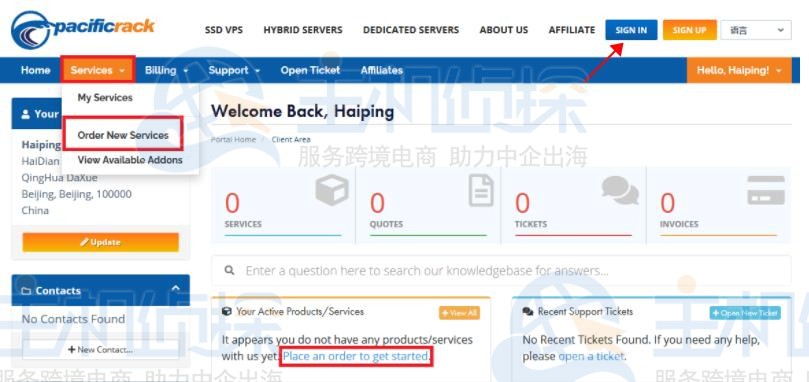
Task: Open the language selector dropdown
Action: pos(755,30)
